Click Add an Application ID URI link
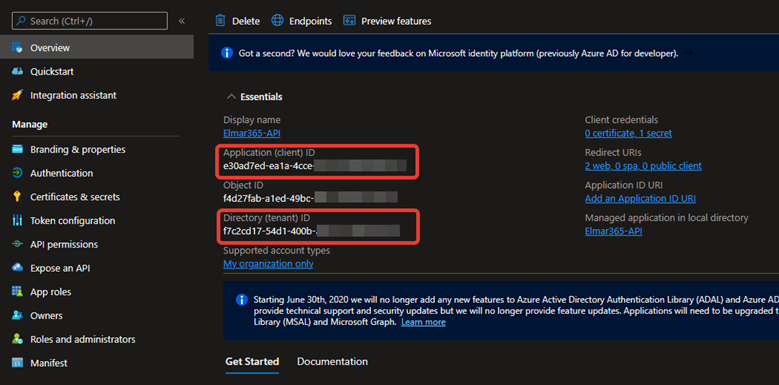 pos(640,199)
